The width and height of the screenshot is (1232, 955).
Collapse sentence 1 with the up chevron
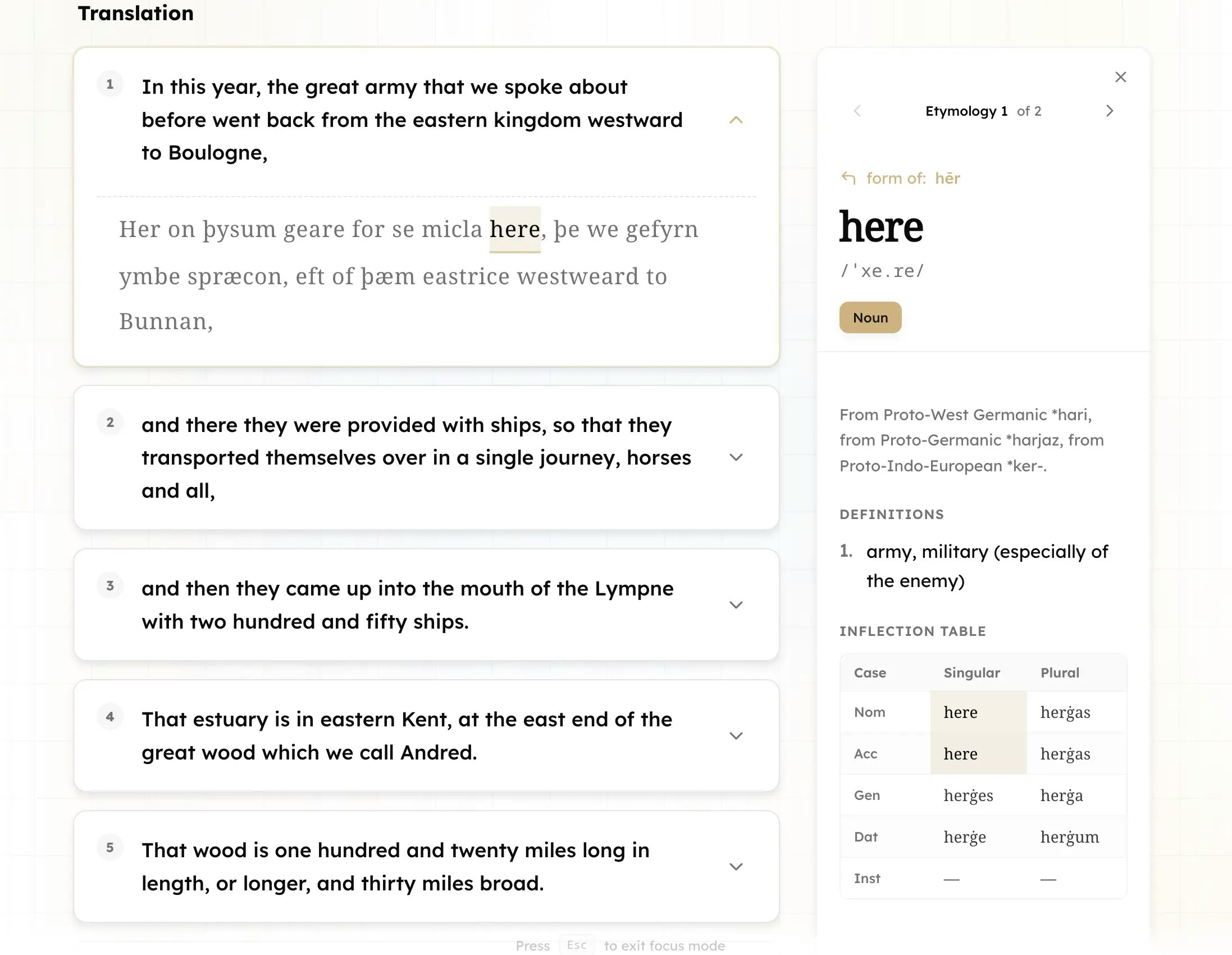(736, 120)
